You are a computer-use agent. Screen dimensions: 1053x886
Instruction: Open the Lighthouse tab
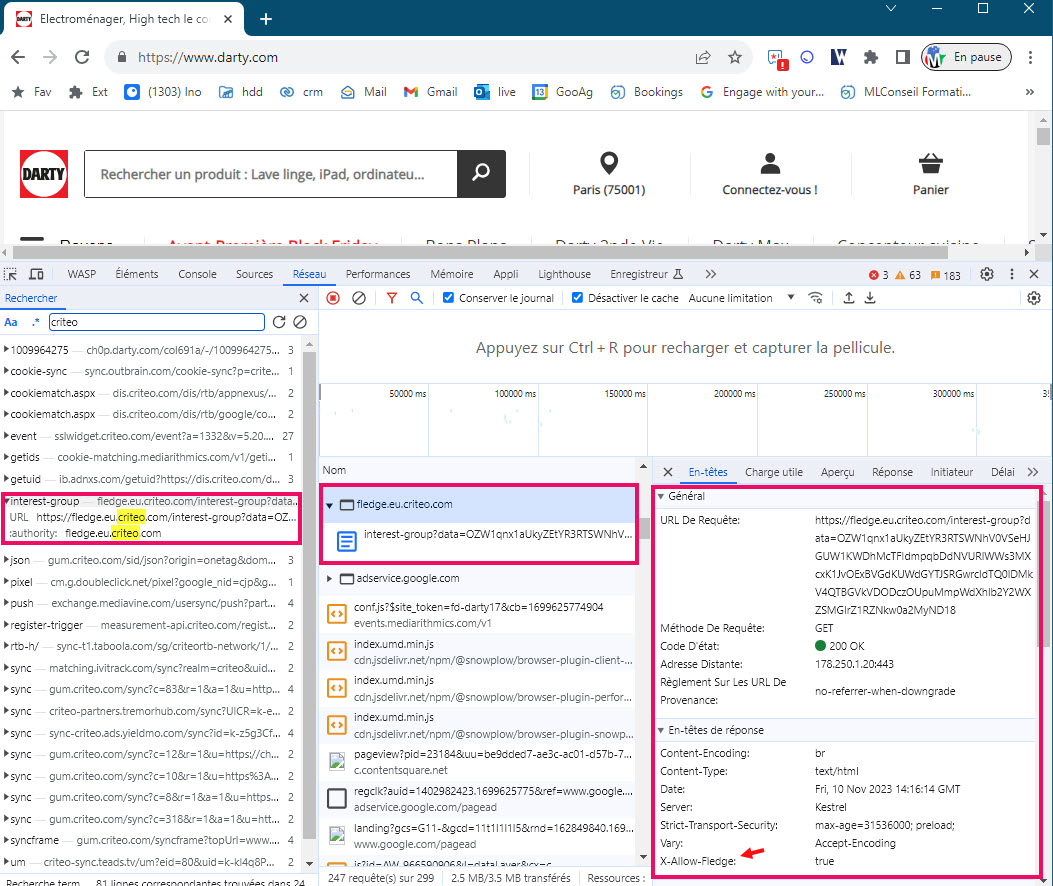click(564, 274)
